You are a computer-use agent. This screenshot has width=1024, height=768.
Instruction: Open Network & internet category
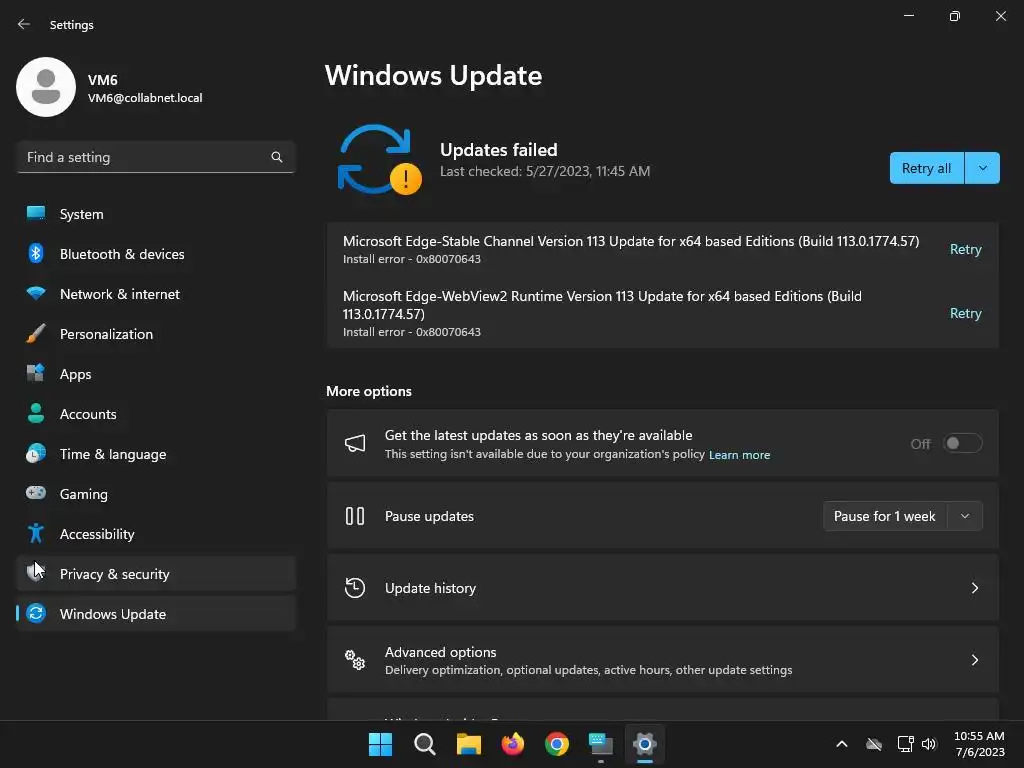point(156,294)
